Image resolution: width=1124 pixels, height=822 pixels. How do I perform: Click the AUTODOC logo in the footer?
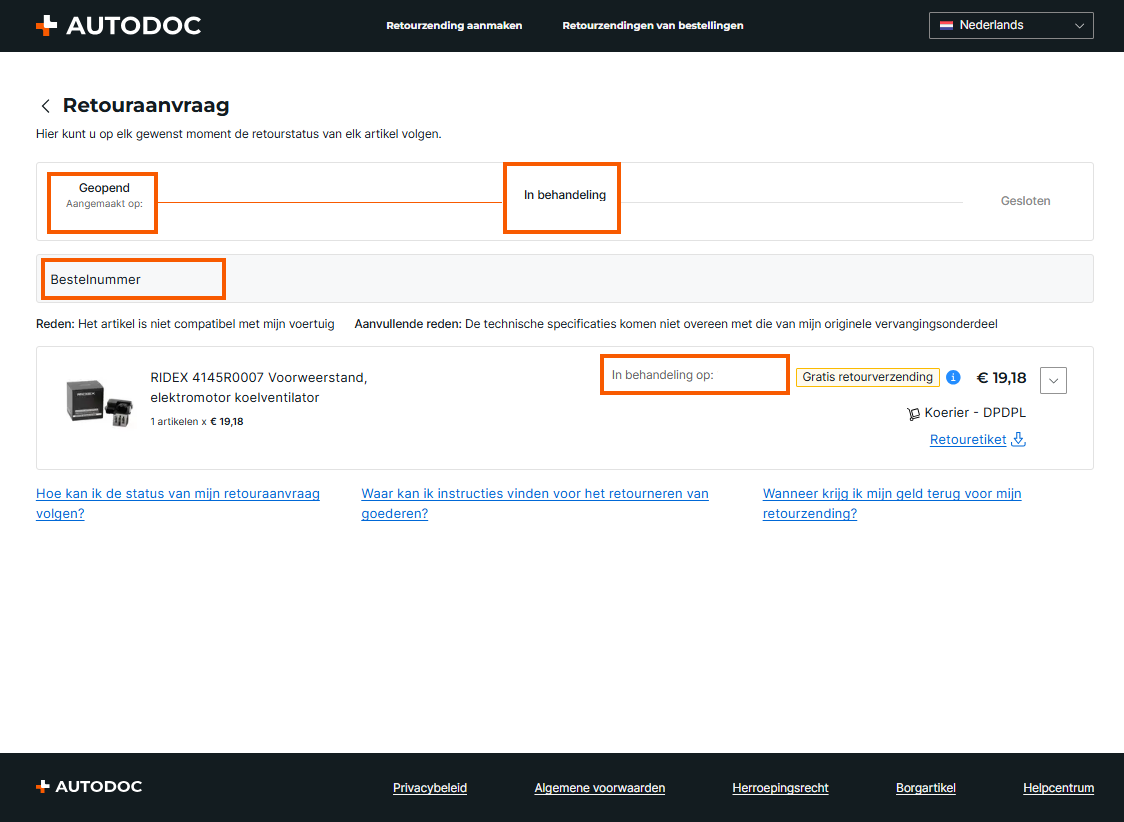point(89,787)
